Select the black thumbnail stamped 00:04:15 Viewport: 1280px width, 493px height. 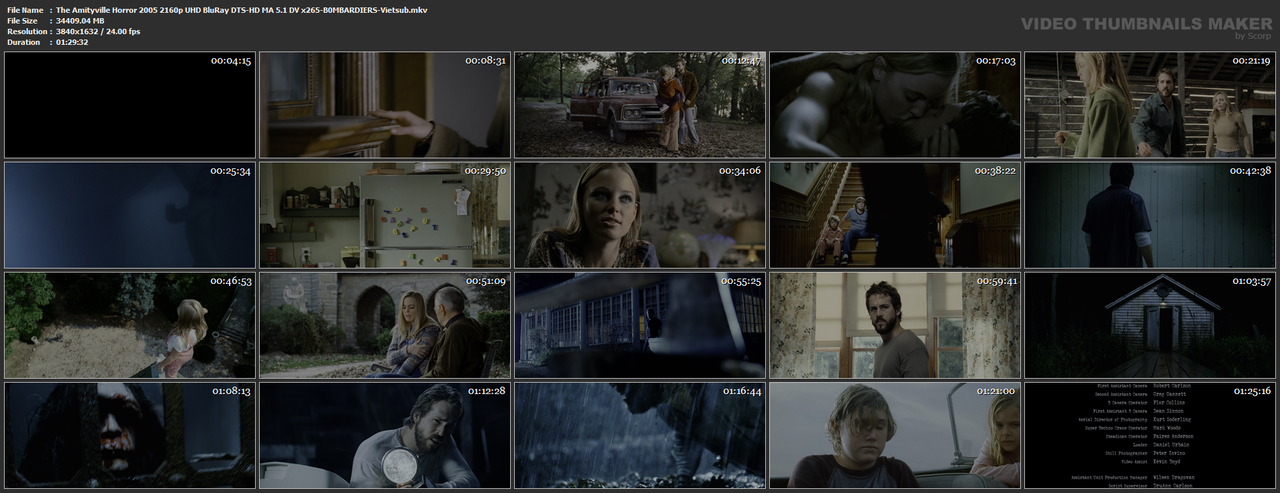[x=130, y=105]
